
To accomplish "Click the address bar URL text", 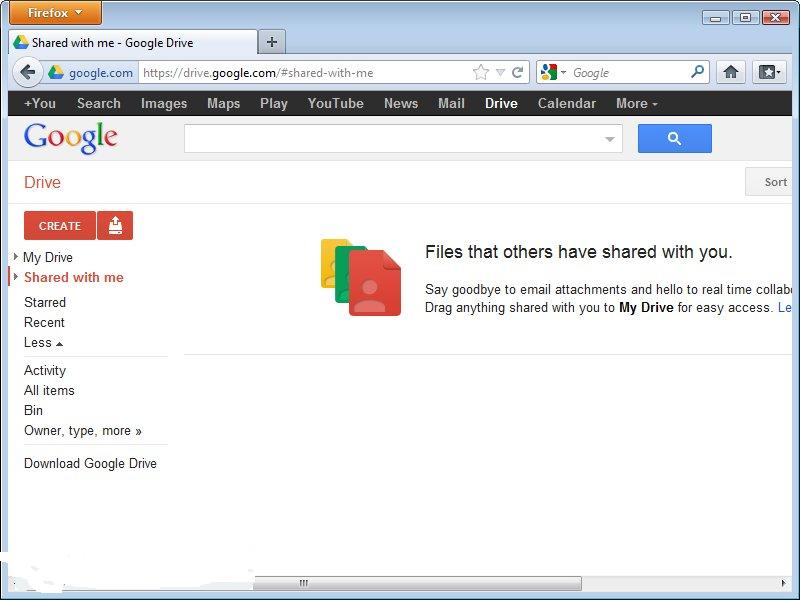I will [x=258, y=73].
